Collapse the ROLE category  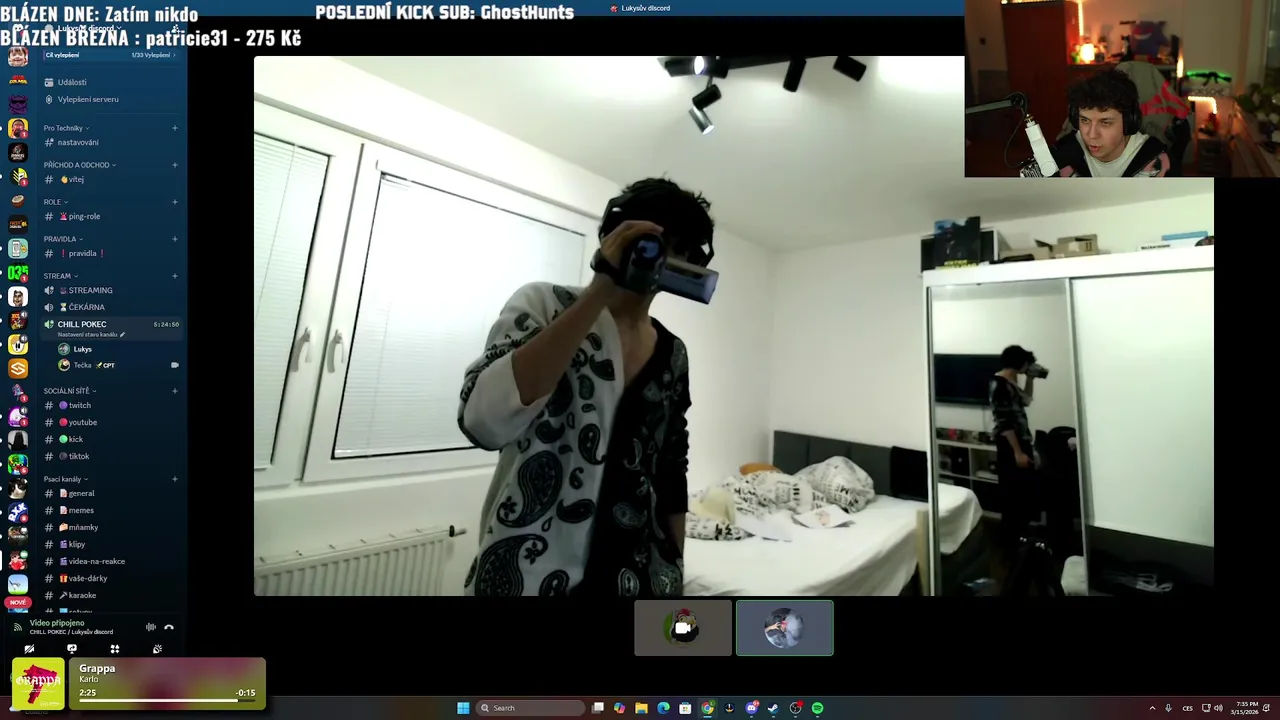point(55,202)
